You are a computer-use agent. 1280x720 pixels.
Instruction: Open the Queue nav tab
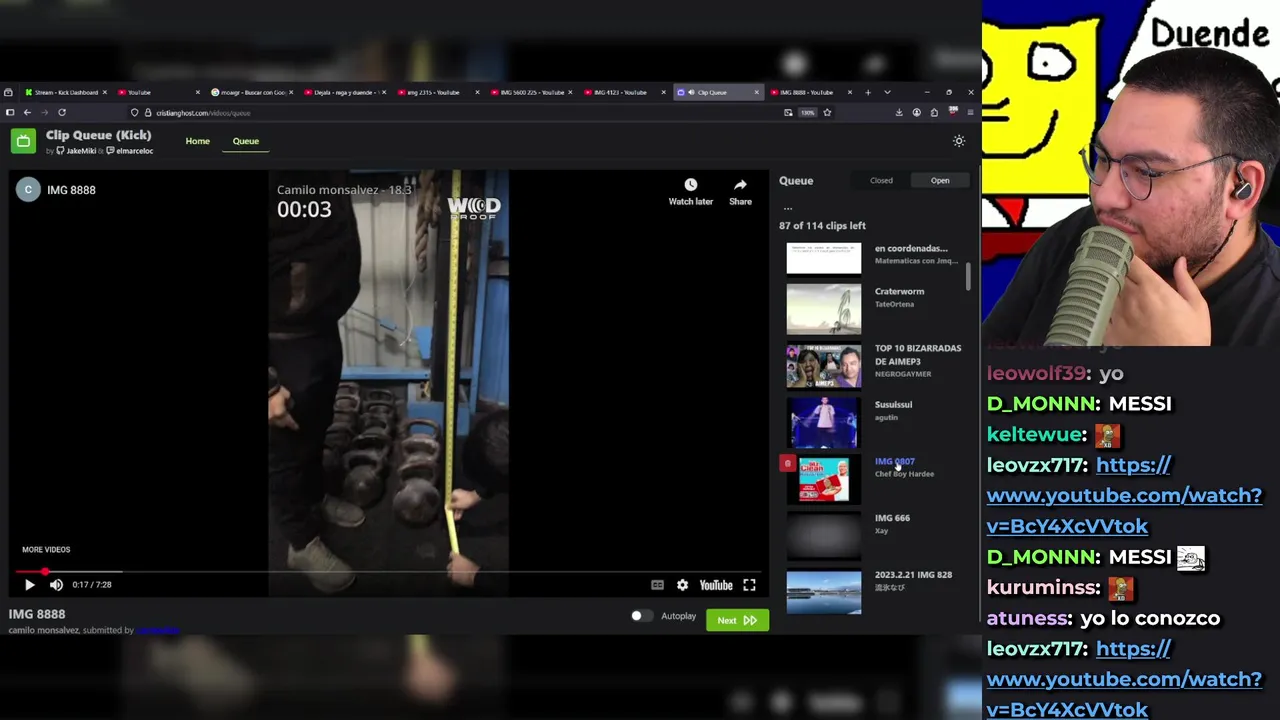(x=246, y=141)
